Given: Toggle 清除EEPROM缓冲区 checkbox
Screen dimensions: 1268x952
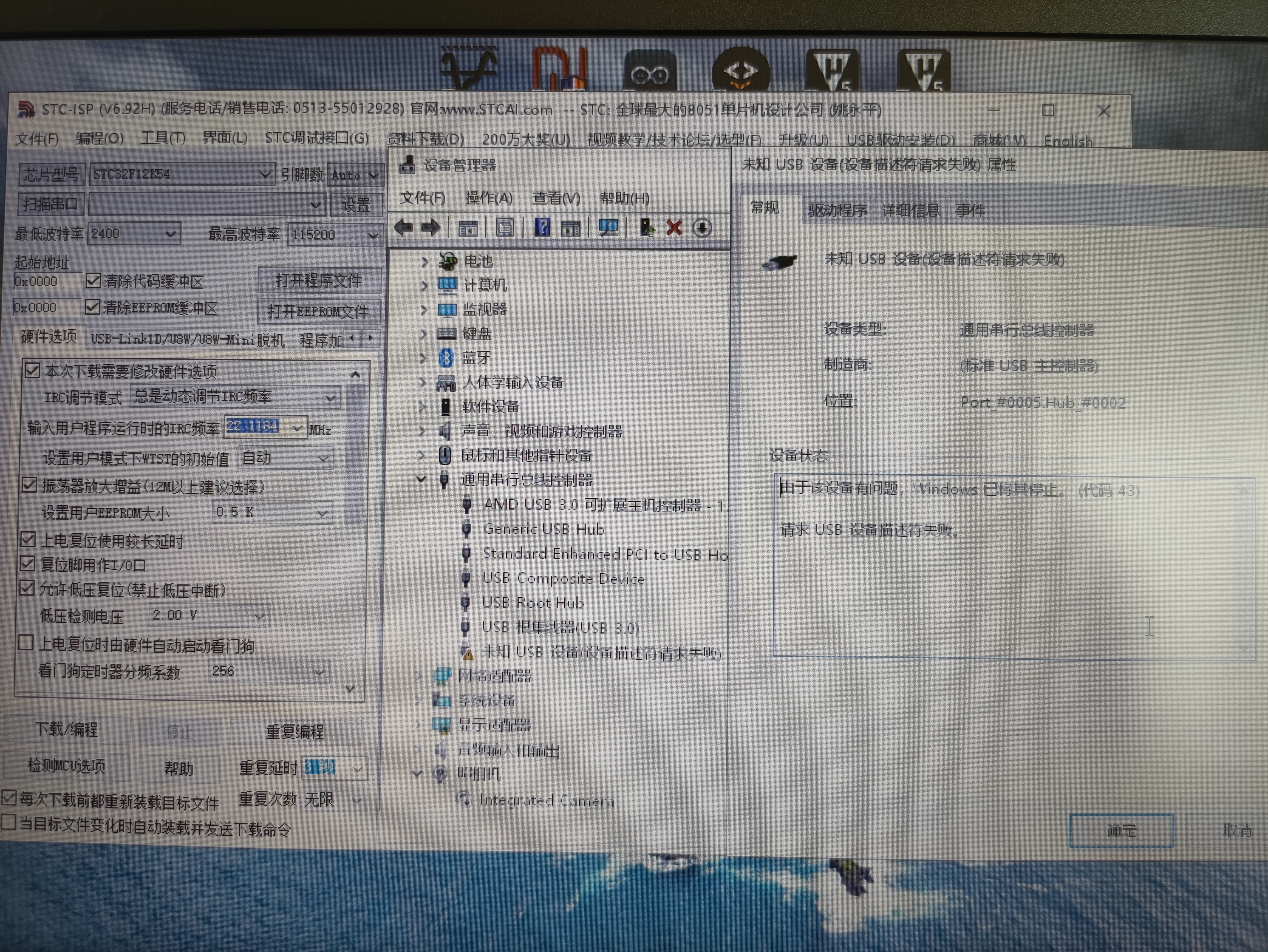Looking at the screenshot, I should click(92, 307).
